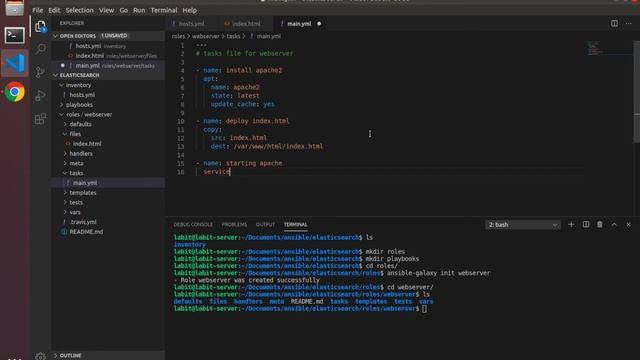This screenshot has width=640, height=360.
Task: Switch to Problems panel tab
Action: [234, 224]
